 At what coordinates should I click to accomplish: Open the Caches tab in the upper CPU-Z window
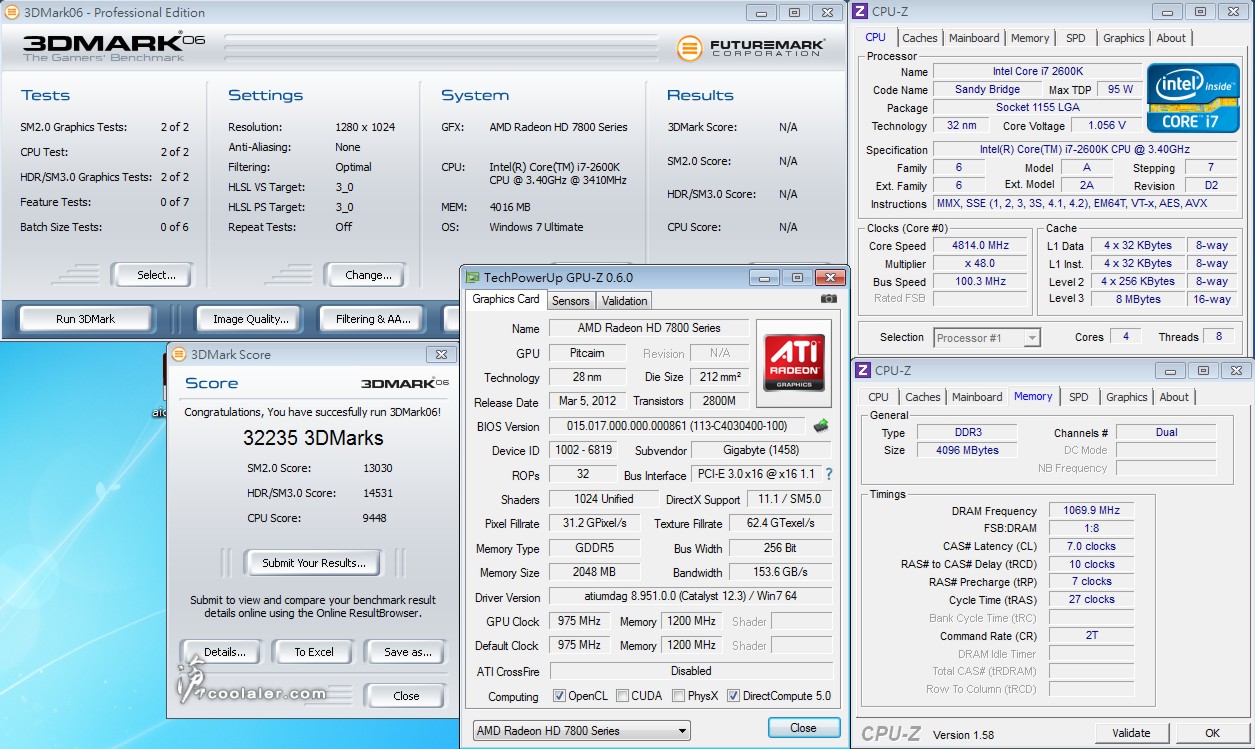click(x=920, y=38)
